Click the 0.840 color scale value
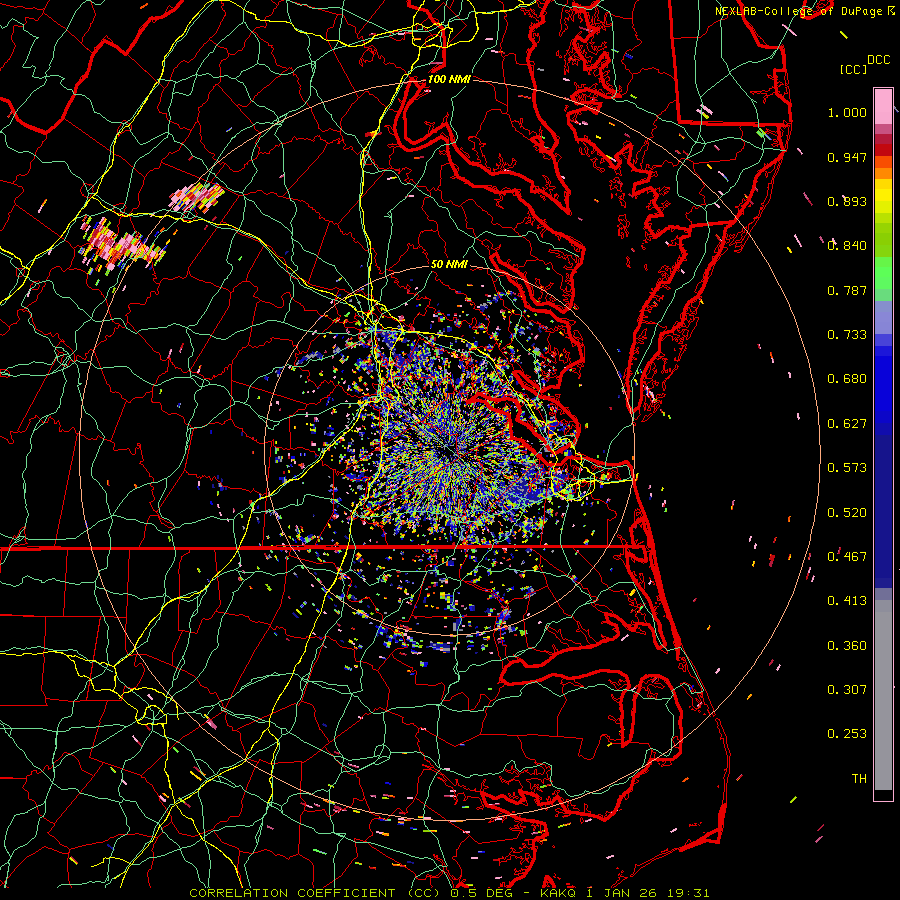The height and width of the screenshot is (900, 900). (x=847, y=246)
